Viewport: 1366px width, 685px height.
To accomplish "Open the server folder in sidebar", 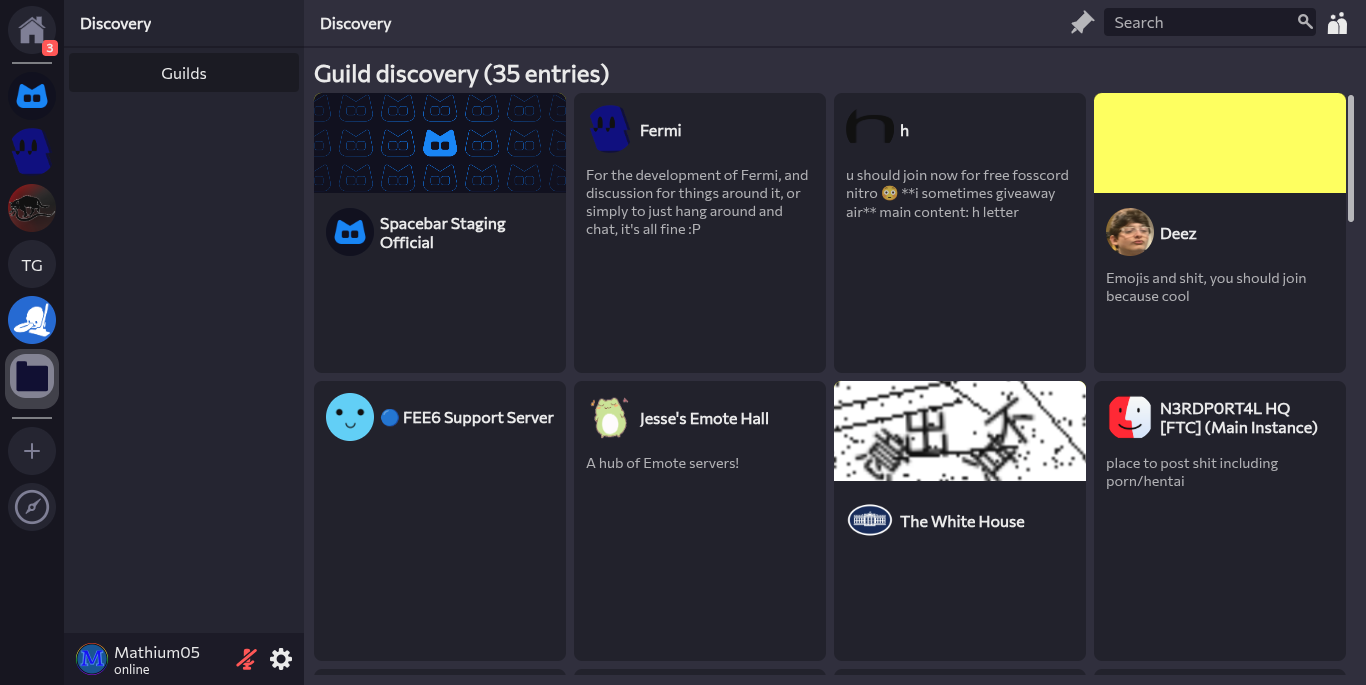I will (x=32, y=377).
